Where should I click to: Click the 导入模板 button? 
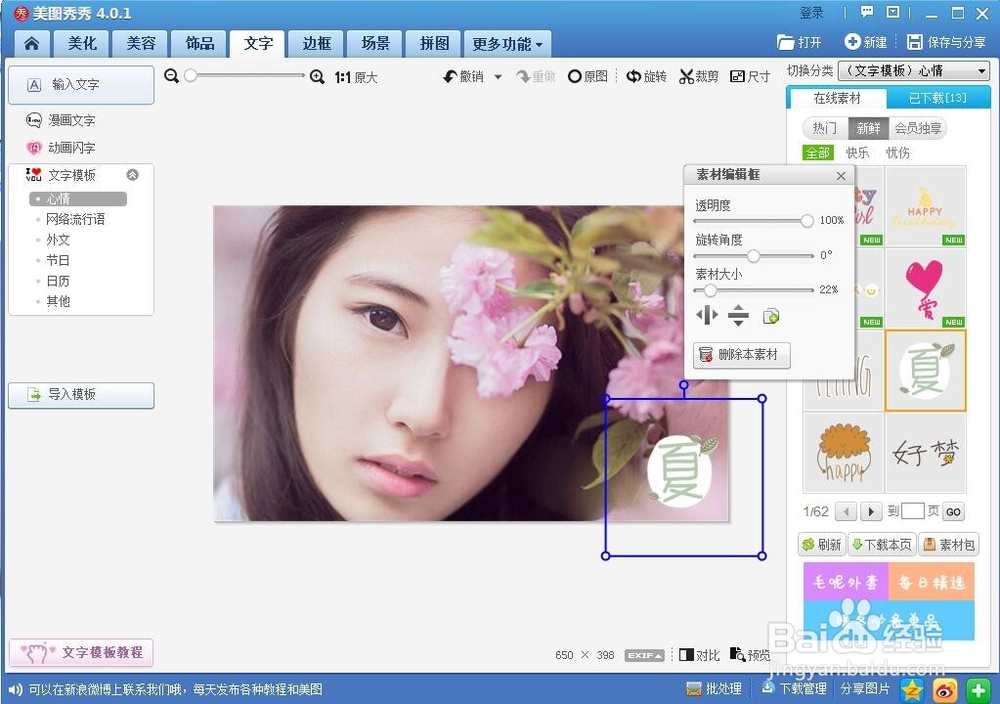pos(81,395)
